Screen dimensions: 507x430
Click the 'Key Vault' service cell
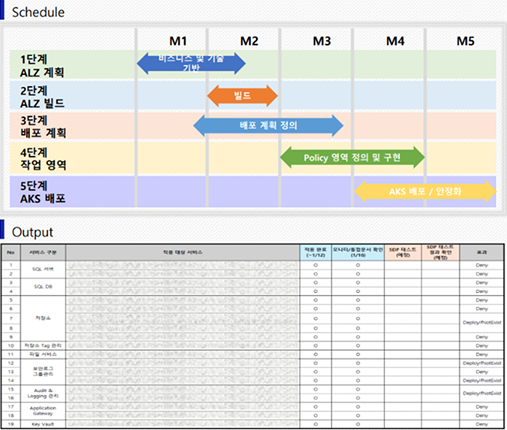pyautogui.click(x=43, y=424)
